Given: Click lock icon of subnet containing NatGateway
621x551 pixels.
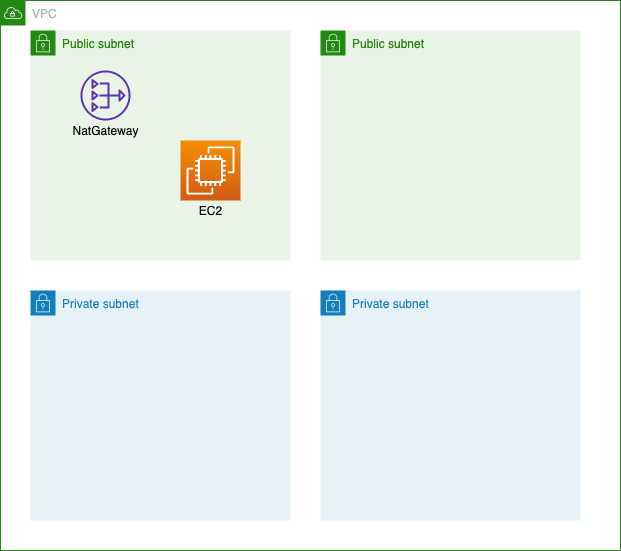Looking at the screenshot, I should coord(43,43).
